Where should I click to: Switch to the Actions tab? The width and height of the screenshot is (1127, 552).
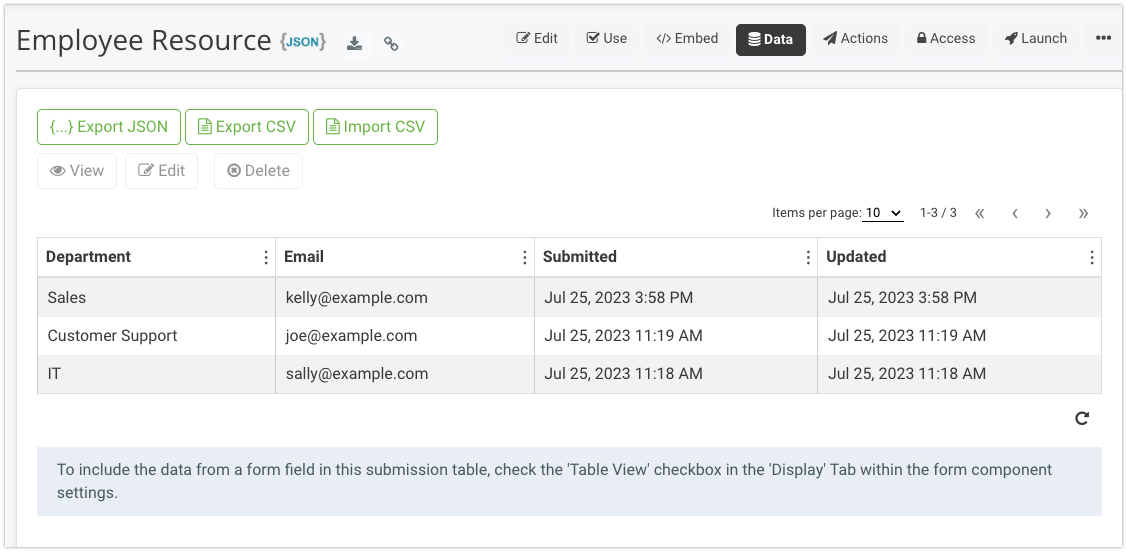tap(855, 39)
